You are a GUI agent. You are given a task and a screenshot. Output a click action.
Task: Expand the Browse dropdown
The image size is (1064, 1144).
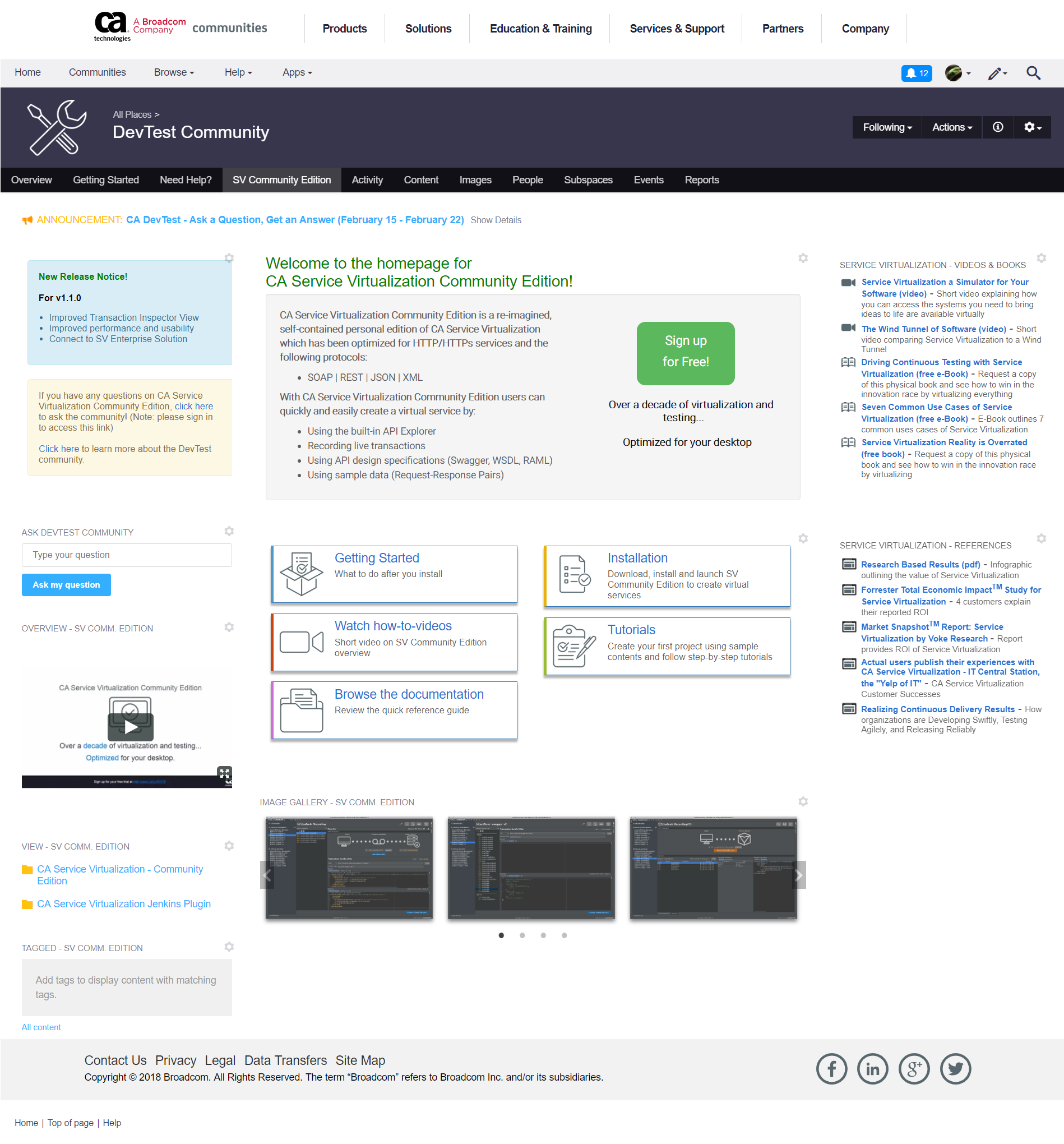point(174,72)
